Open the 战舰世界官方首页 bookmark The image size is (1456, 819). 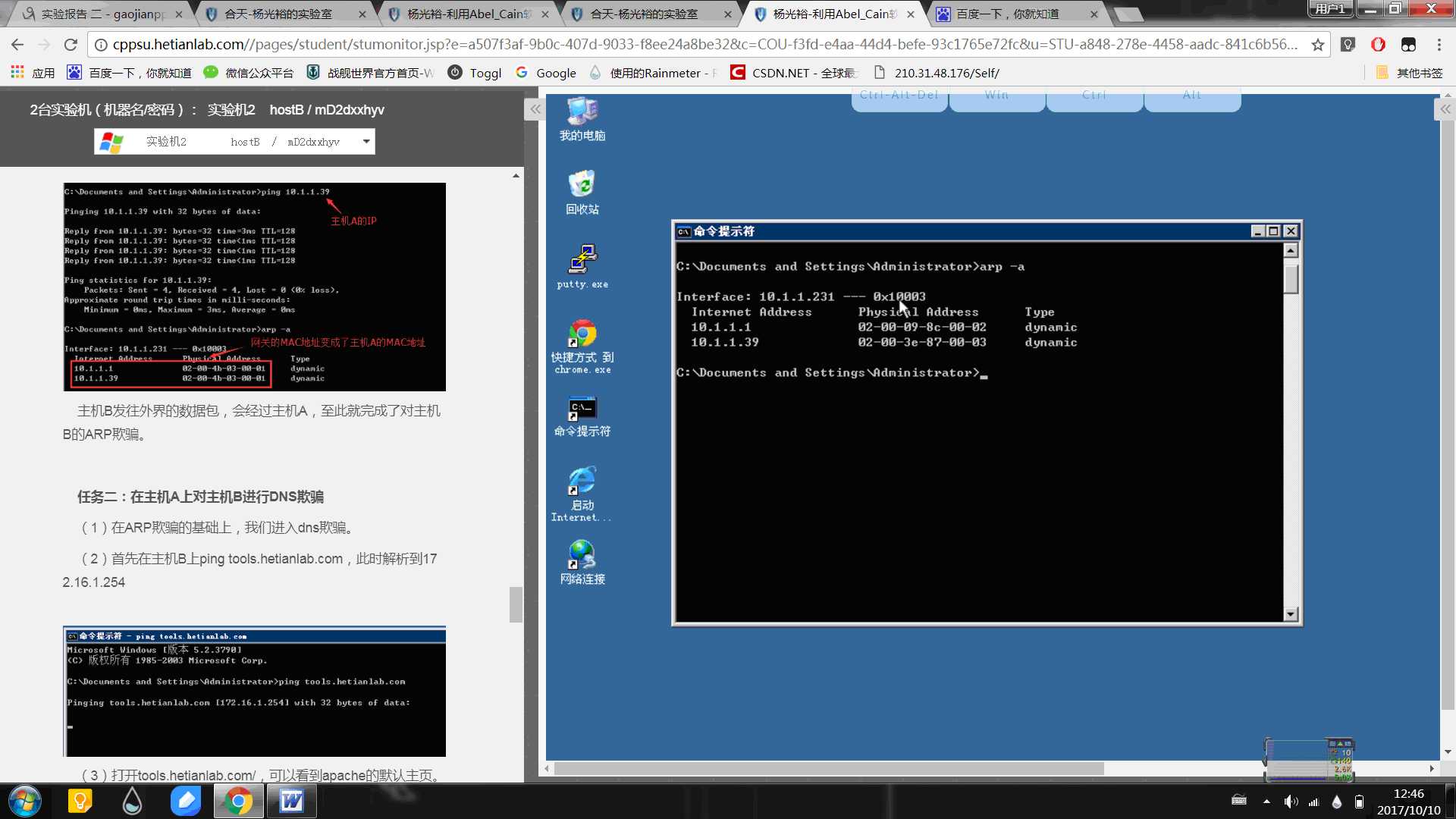(x=370, y=73)
